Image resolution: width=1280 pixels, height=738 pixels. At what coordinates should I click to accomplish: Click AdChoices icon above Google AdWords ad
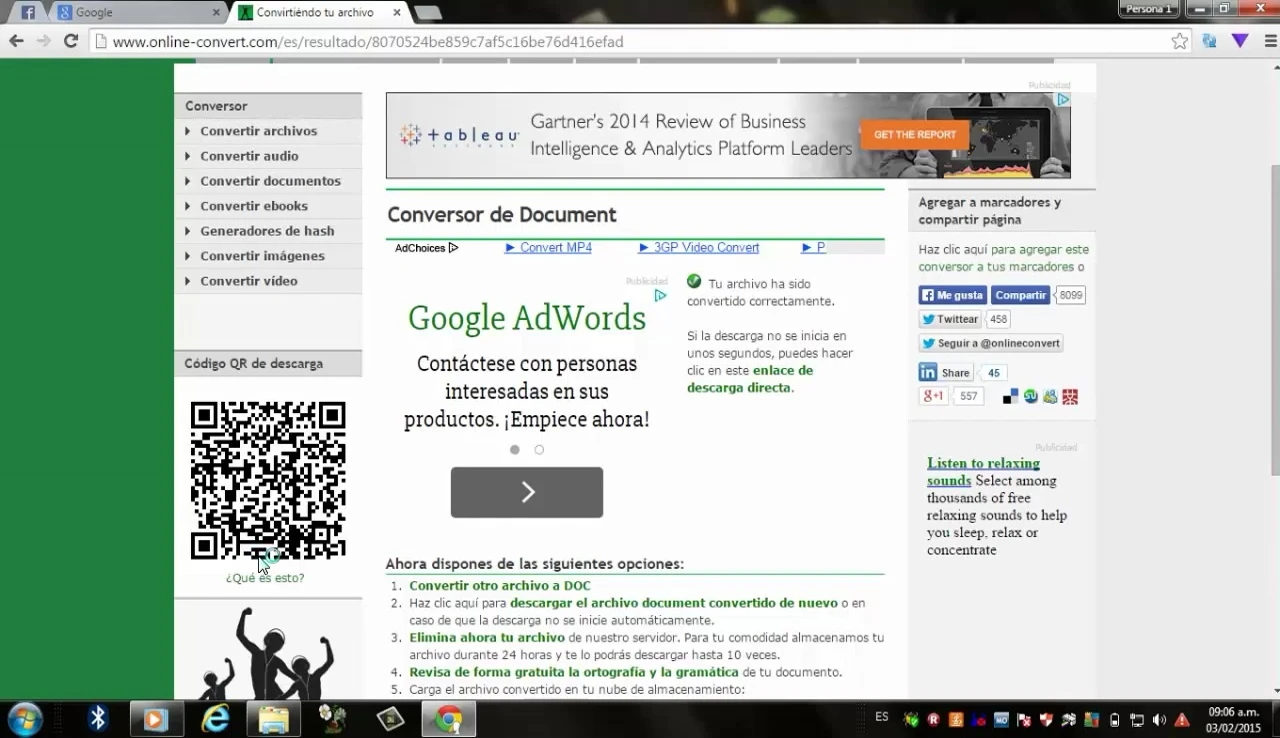tap(660, 295)
